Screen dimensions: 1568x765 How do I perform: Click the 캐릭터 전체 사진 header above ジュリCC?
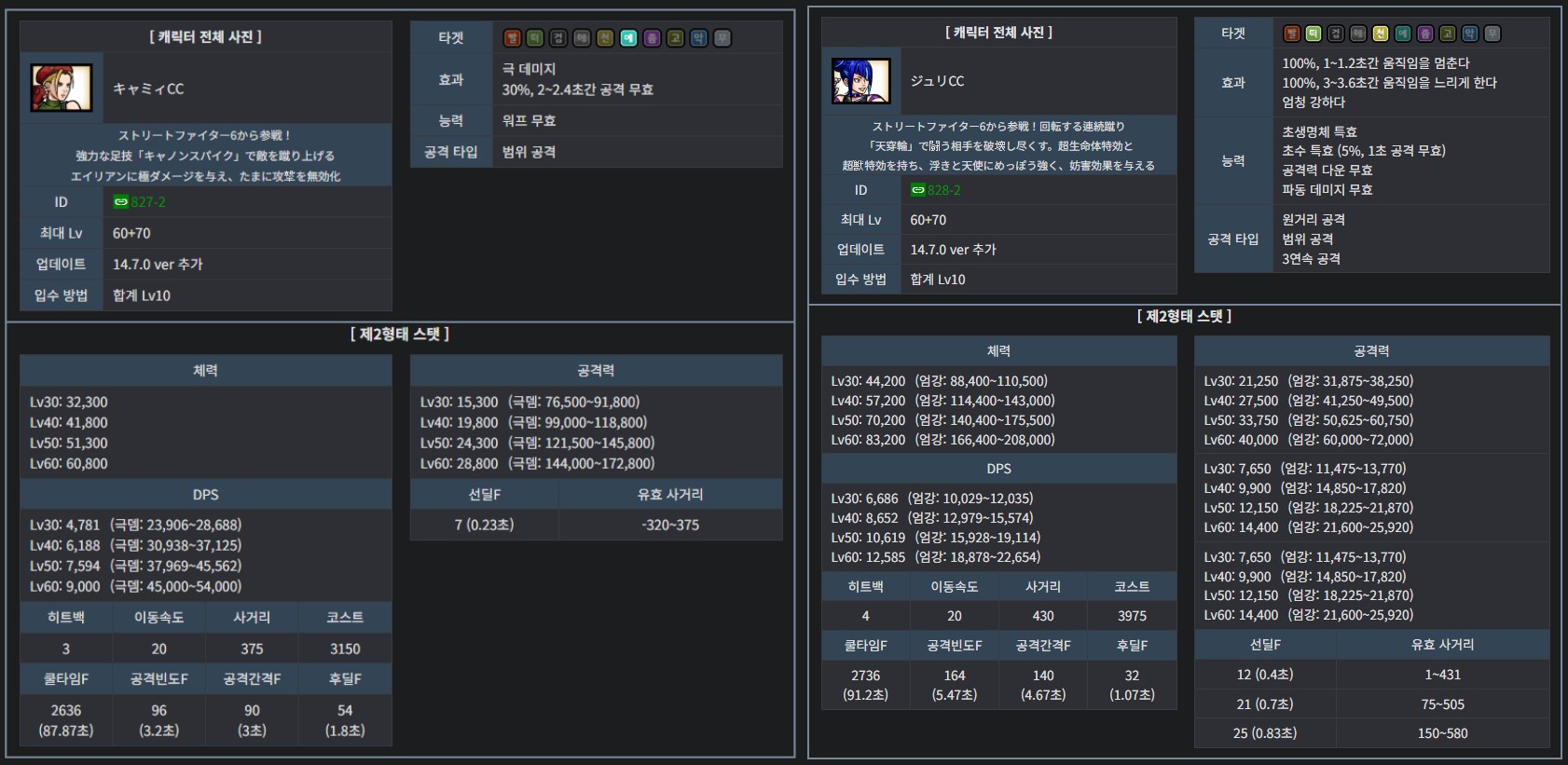click(x=998, y=33)
